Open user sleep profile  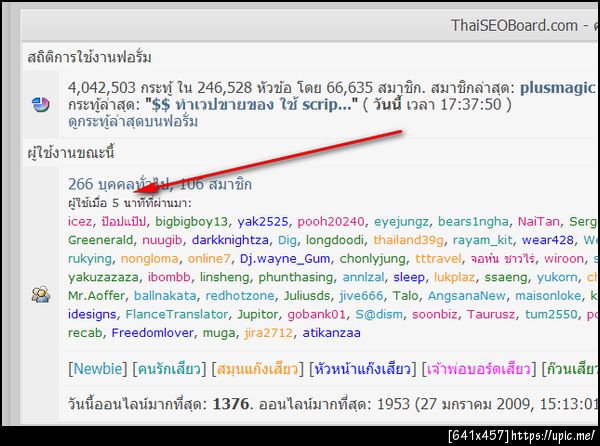409,277
